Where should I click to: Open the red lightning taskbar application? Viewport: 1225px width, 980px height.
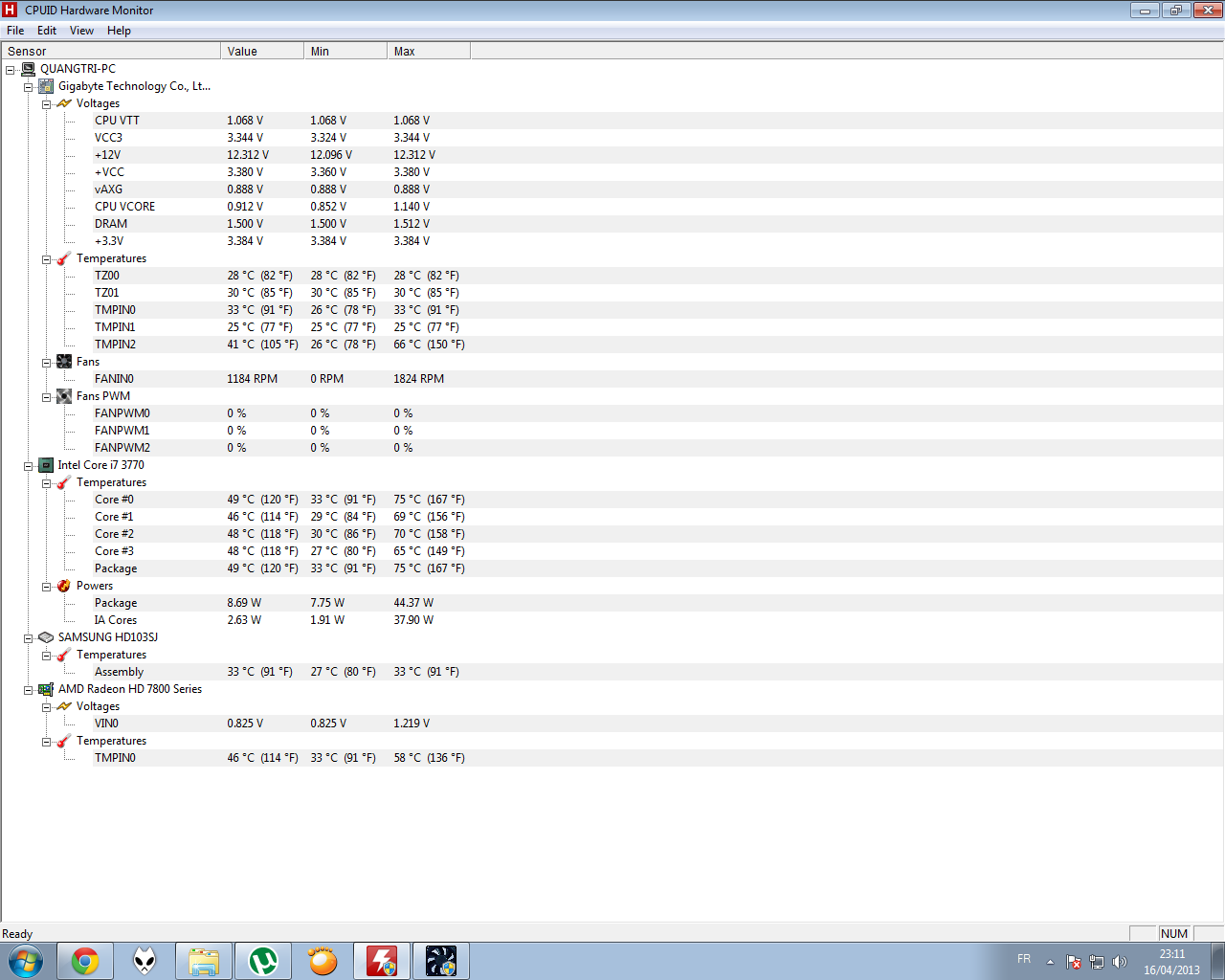tap(382, 961)
